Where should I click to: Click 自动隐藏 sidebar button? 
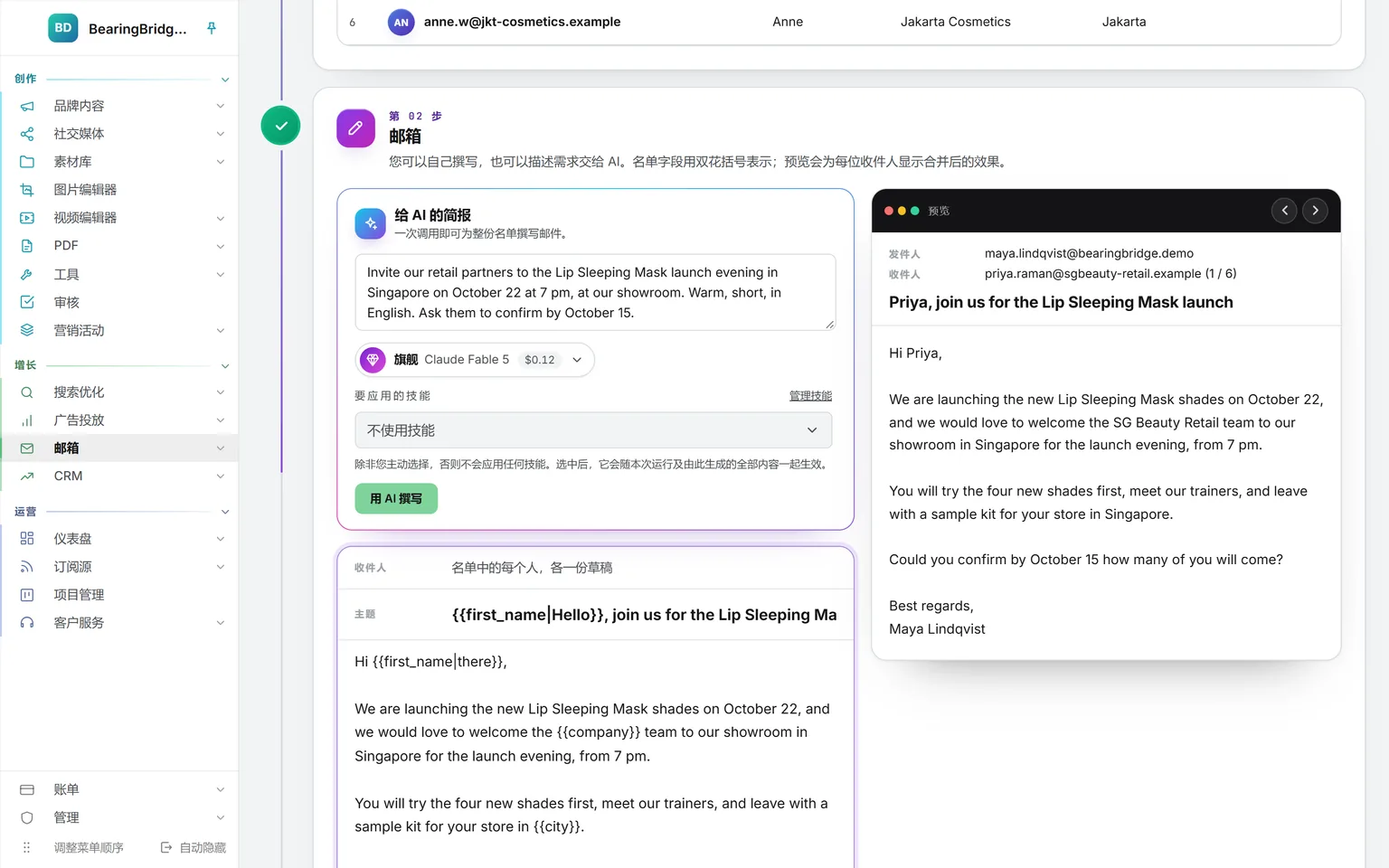194,847
